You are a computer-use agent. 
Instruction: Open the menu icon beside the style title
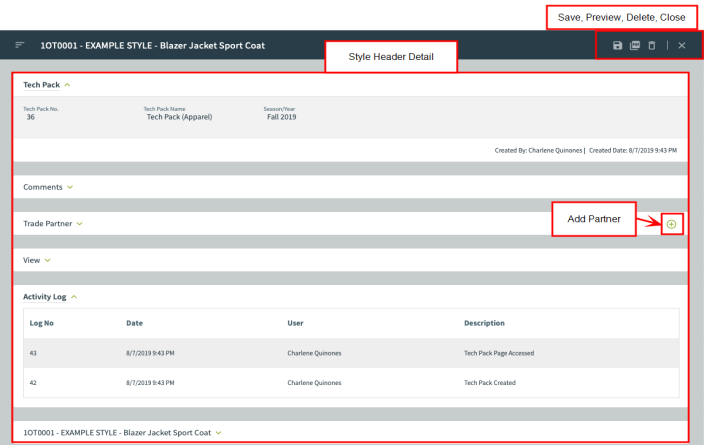[20, 46]
